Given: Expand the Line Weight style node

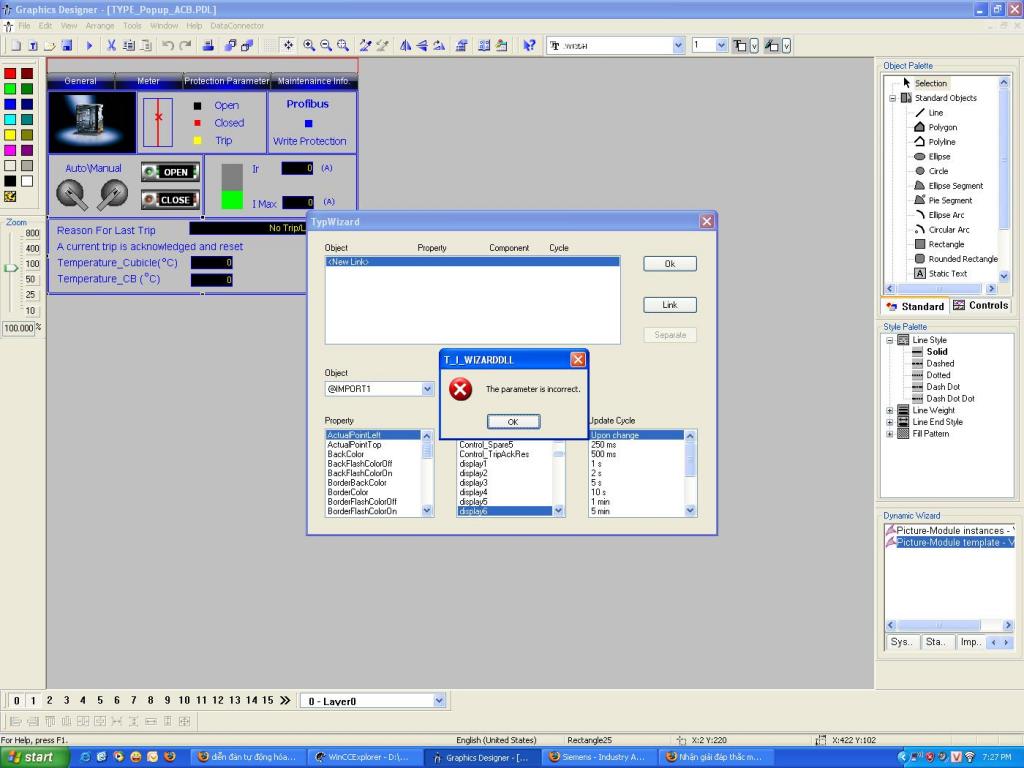Looking at the screenshot, I should click(890, 410).
